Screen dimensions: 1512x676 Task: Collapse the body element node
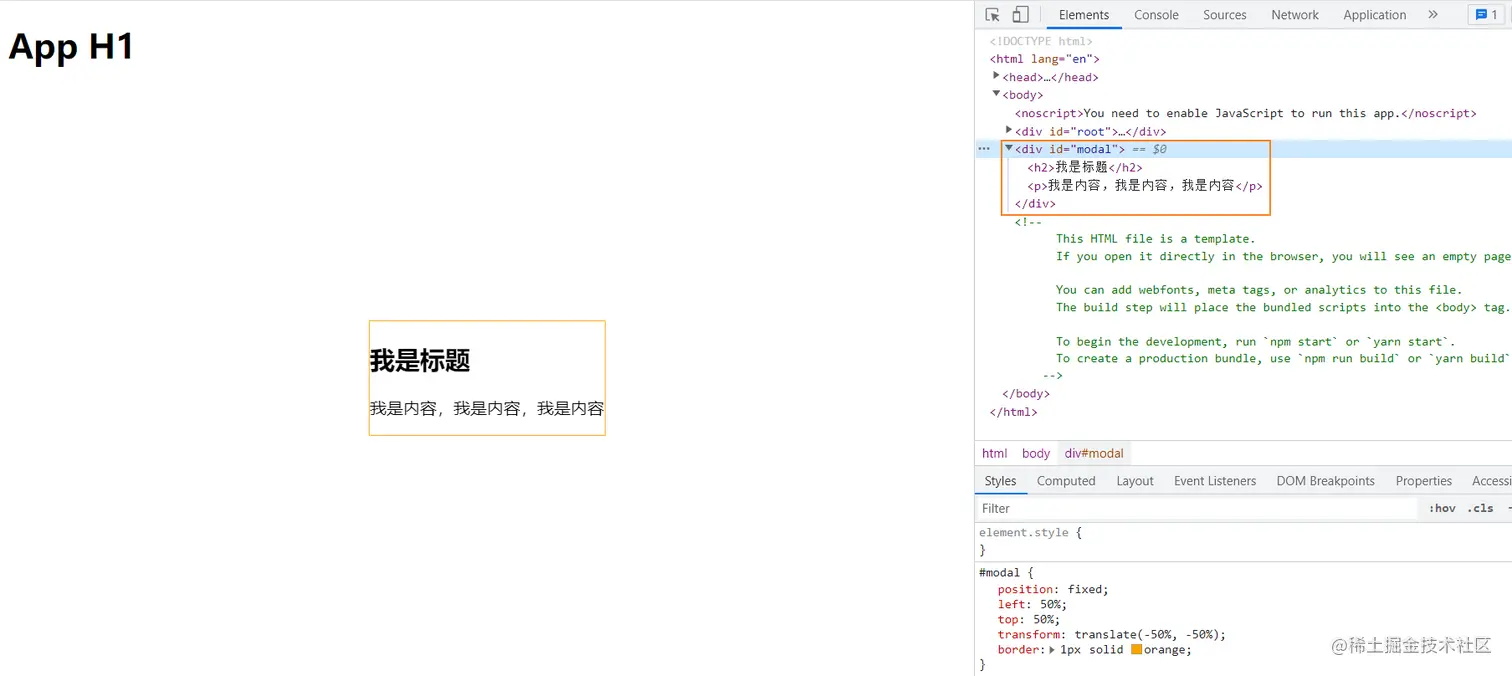(x=996, y=94)
